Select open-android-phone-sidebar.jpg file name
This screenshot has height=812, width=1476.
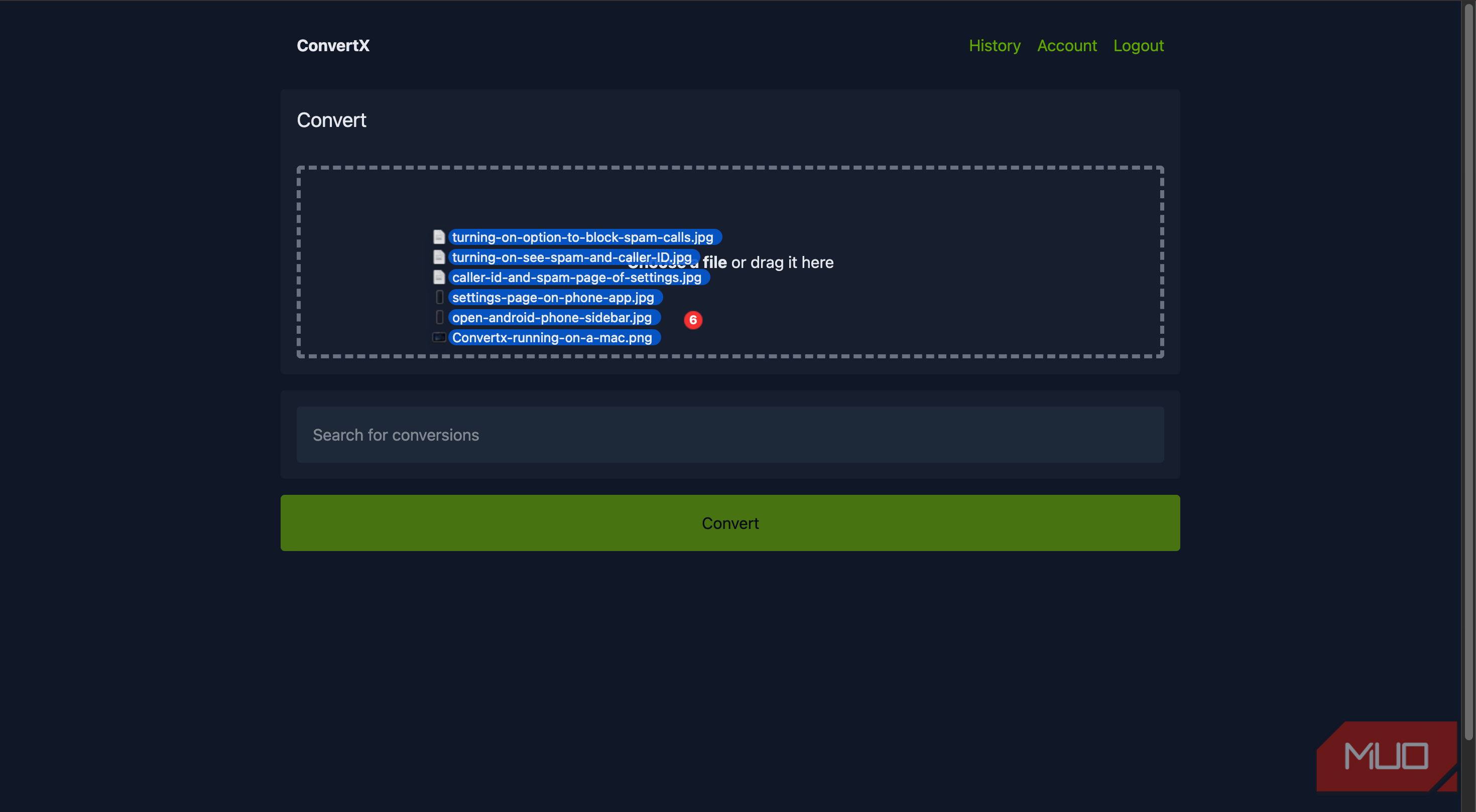554,317
